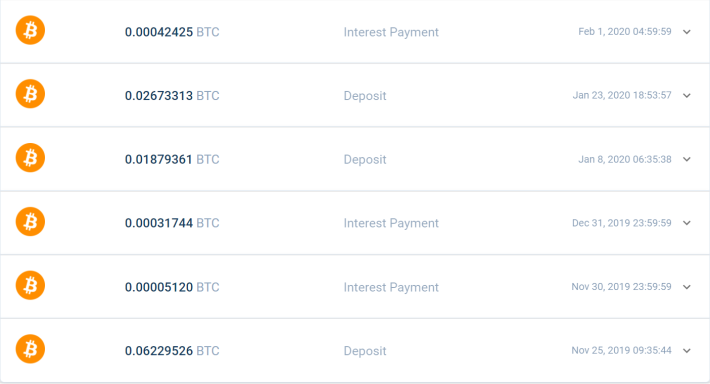Image resolution: width=710 pixels, height=384 pixels.
Task: Click the Bitcoin icon beside 0.06229526 BTC
Action: [30, 349]
